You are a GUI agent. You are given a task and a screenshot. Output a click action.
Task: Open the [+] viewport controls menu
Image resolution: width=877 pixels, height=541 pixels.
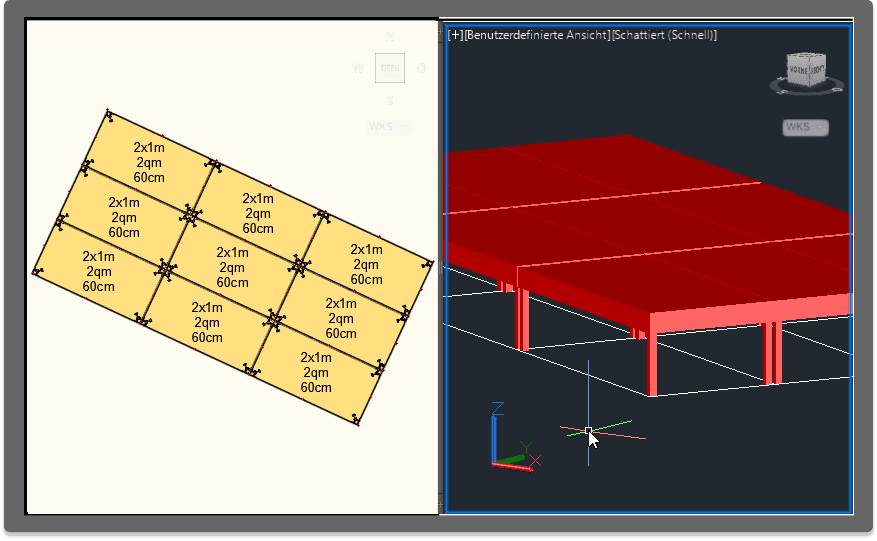(456, 35)
